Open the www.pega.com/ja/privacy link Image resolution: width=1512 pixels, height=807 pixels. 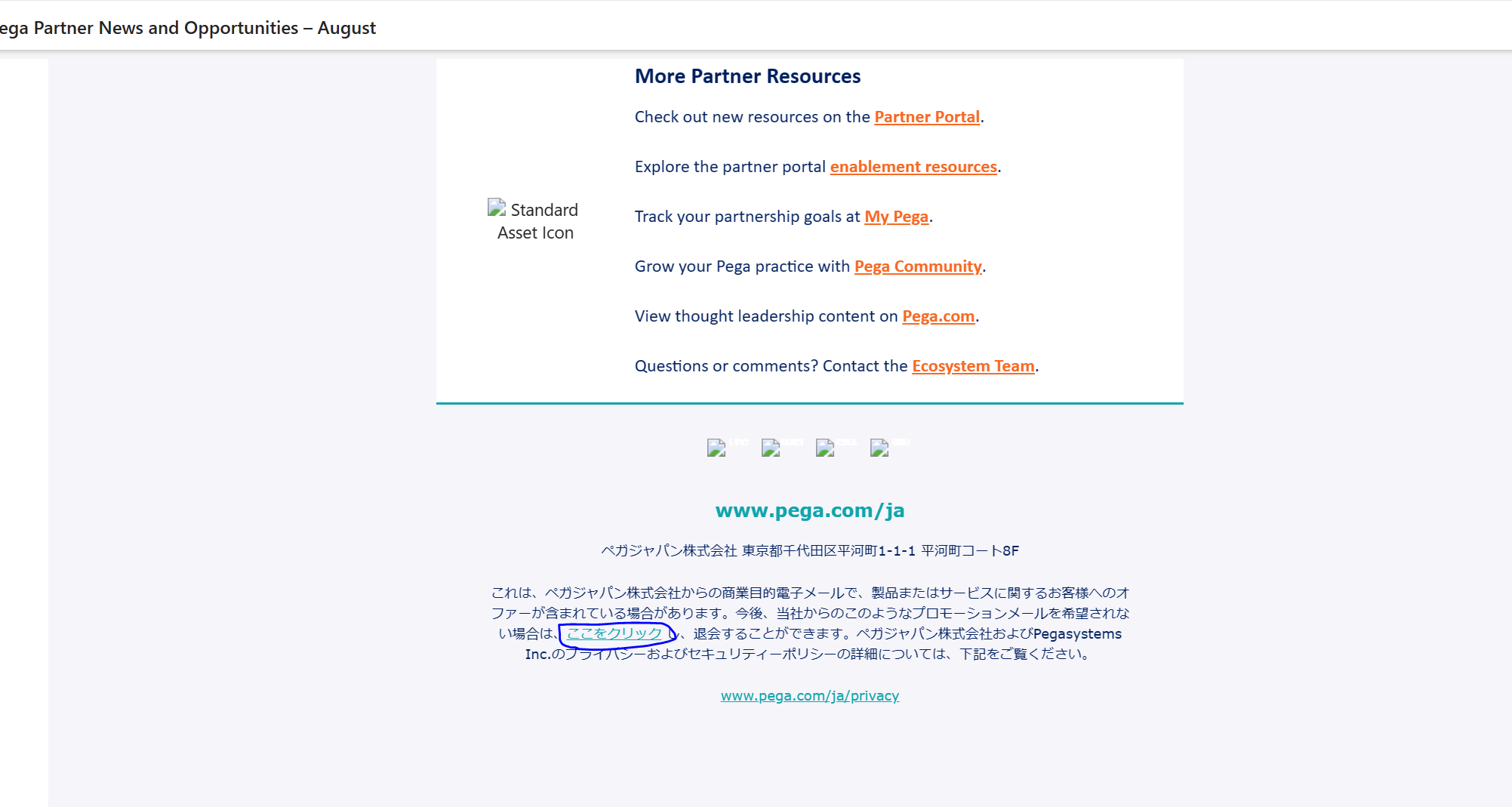[810, 695]
